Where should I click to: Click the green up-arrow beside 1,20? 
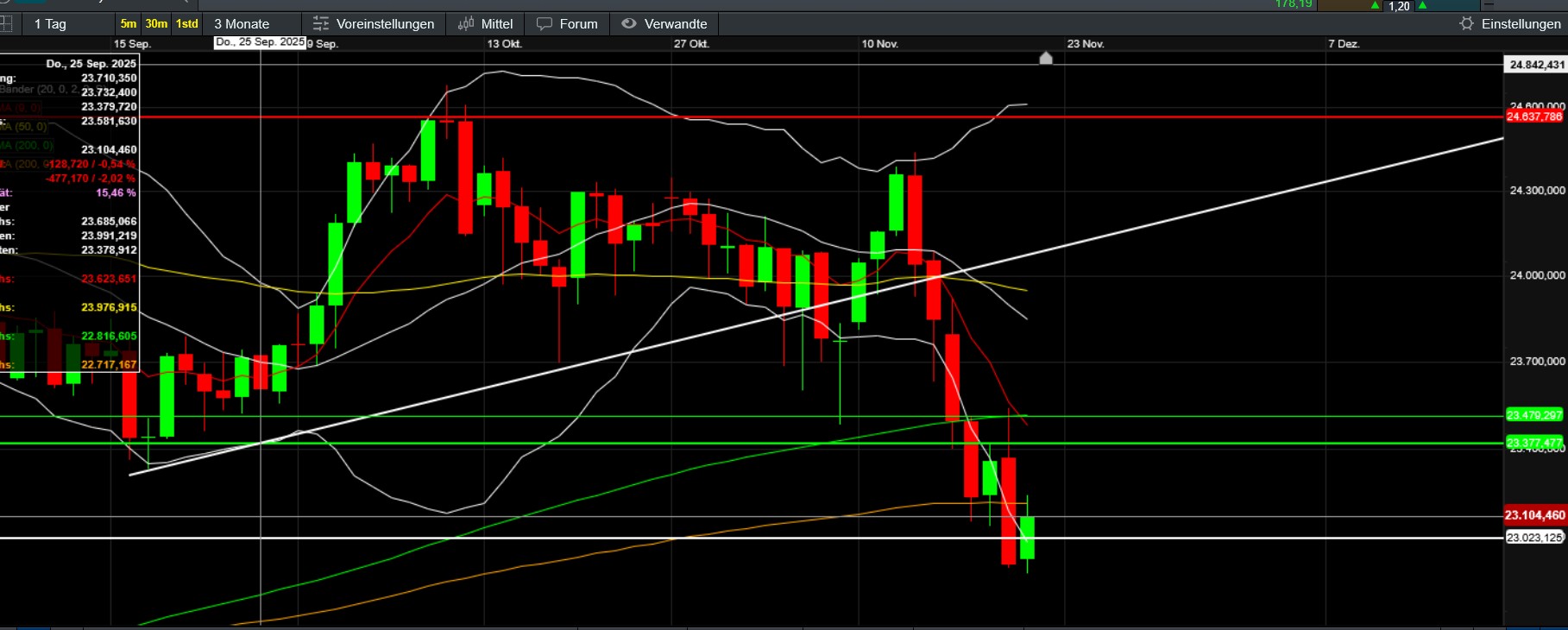coord(1376,6)
